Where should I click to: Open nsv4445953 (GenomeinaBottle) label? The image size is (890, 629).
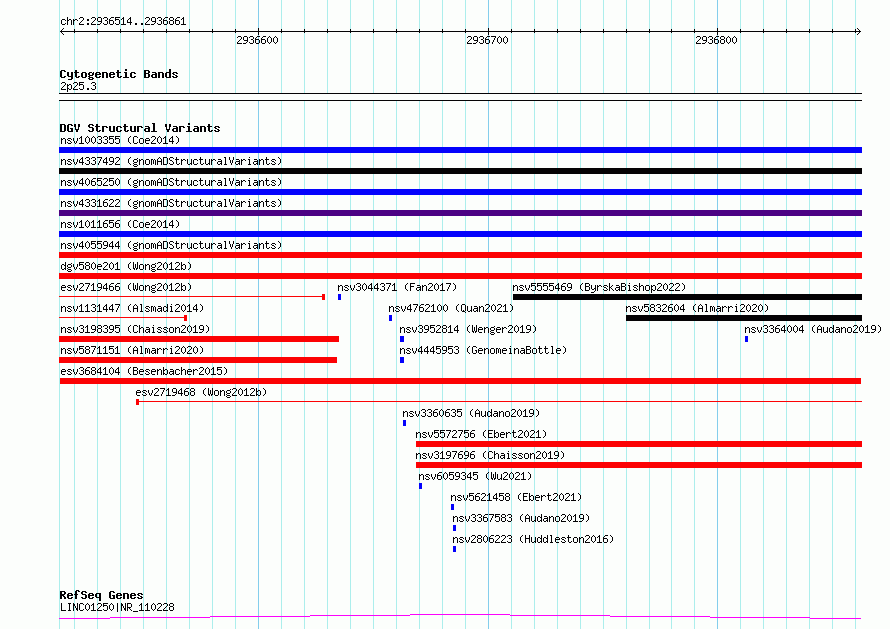(x=482, y=350)
